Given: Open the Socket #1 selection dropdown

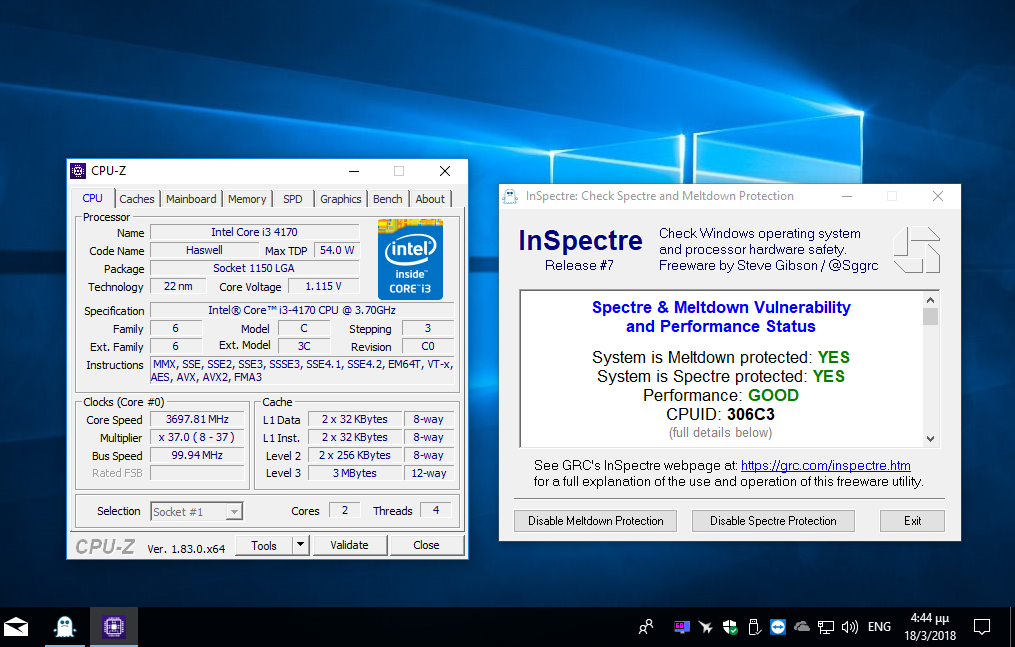Looking at the screenshot, I should click(x=197, y=512).
